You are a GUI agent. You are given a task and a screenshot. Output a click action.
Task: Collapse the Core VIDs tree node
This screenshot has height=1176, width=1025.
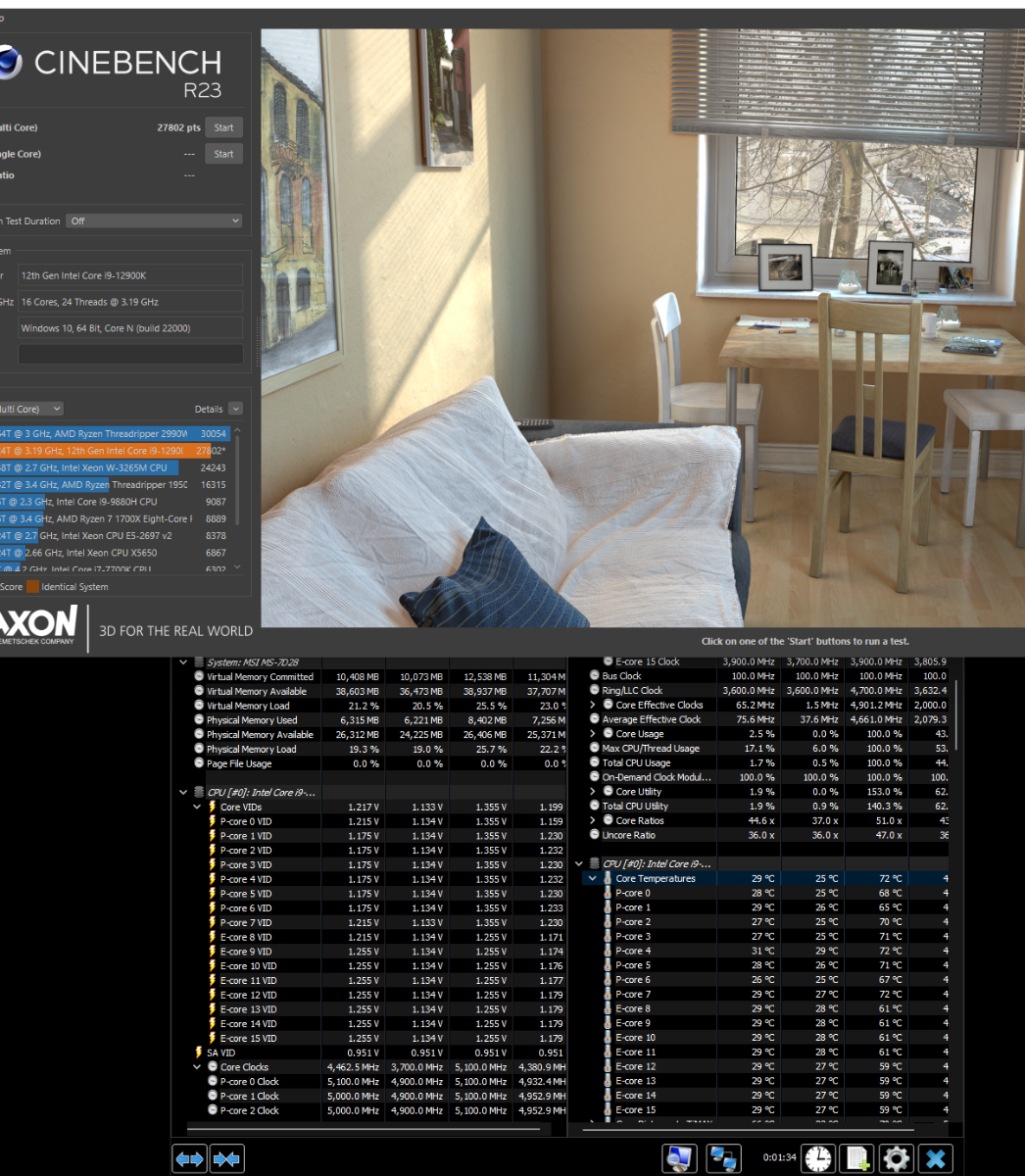197,807
